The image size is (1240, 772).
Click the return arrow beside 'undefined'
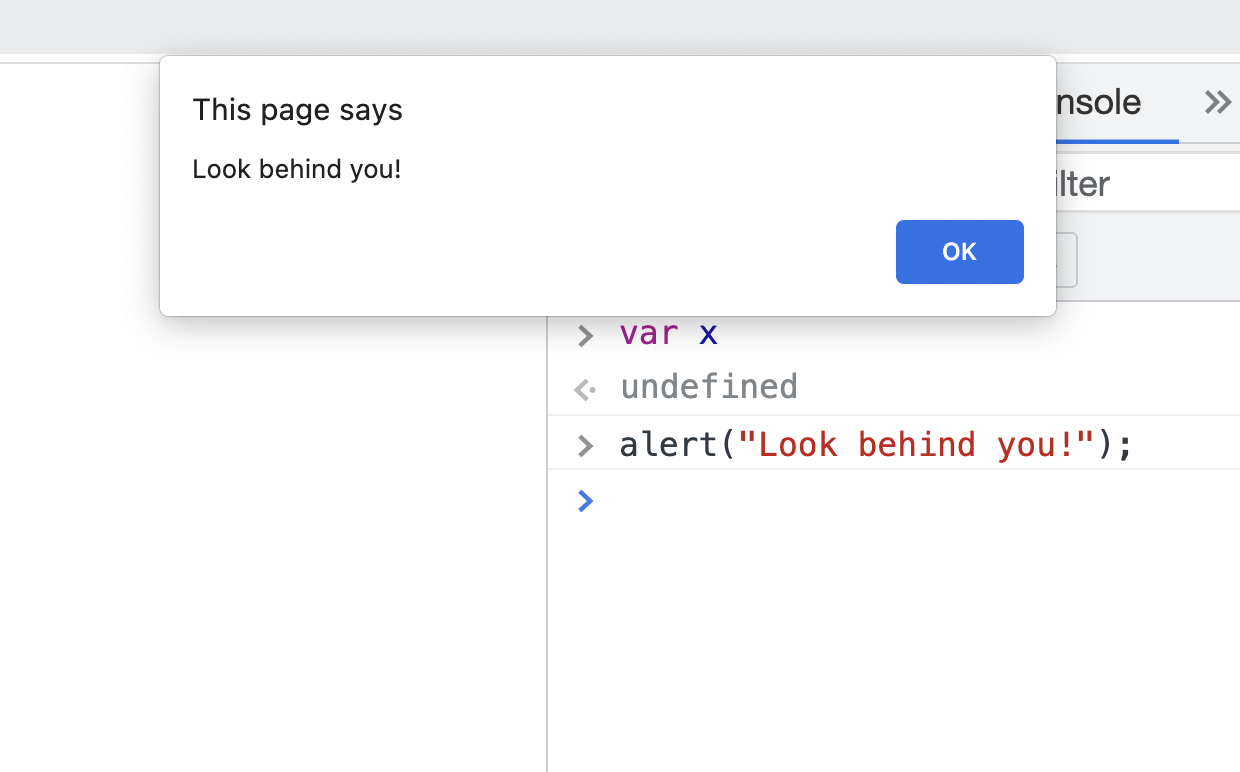[585, 389]
